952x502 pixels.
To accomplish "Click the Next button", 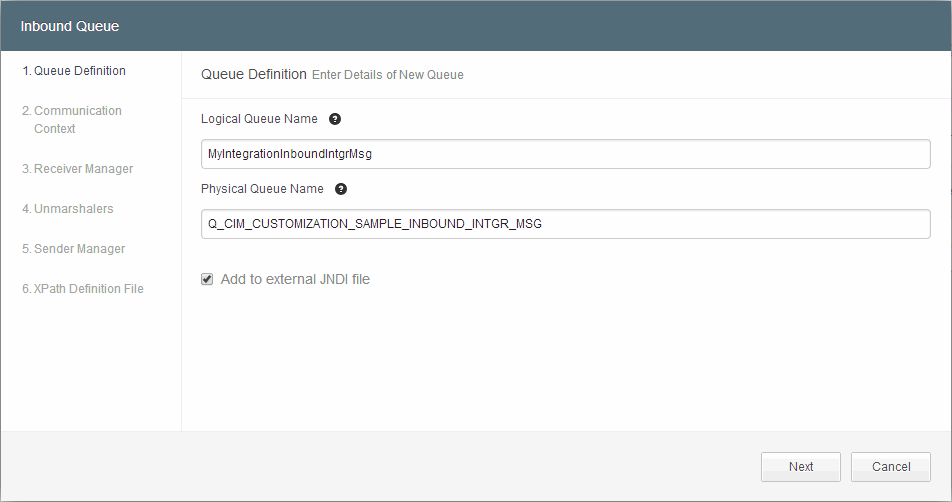I will [x=800, y=467].
